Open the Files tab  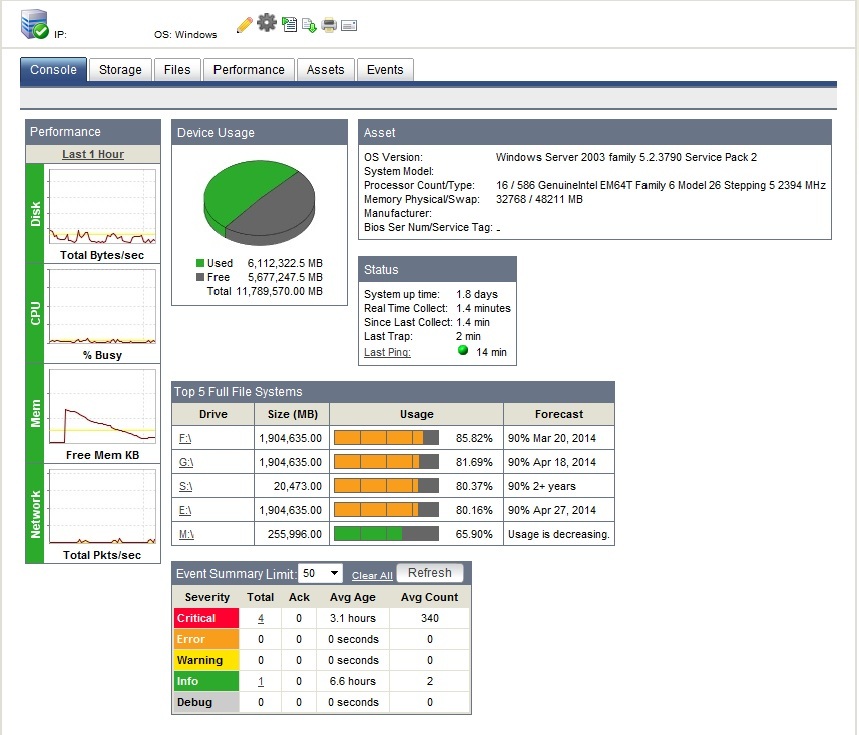177,70
